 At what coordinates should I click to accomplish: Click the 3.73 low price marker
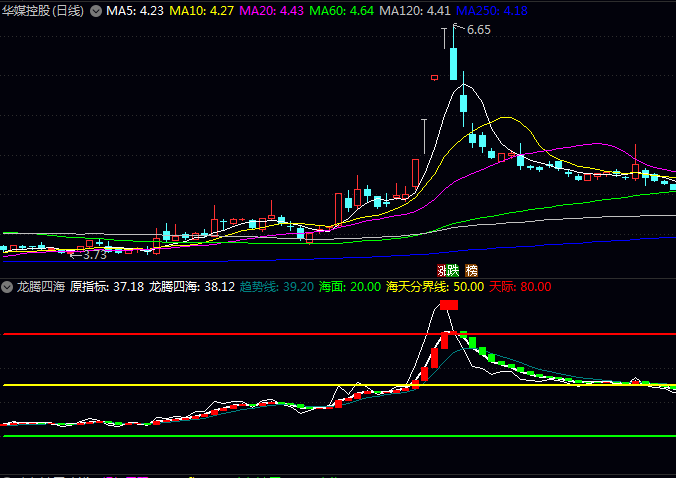94,255
